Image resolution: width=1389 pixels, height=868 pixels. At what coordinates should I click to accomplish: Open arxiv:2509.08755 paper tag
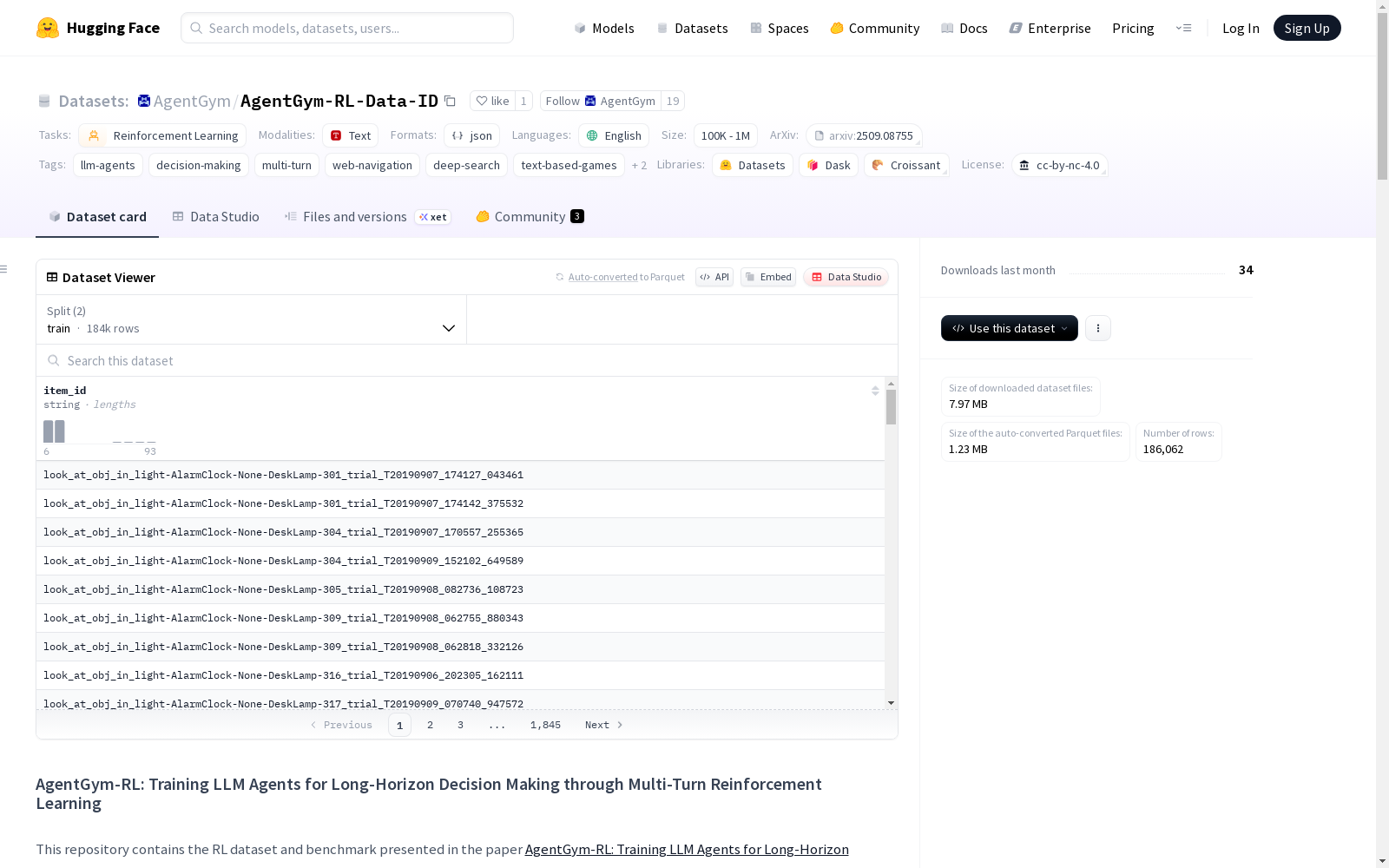[x=864, y=135]
